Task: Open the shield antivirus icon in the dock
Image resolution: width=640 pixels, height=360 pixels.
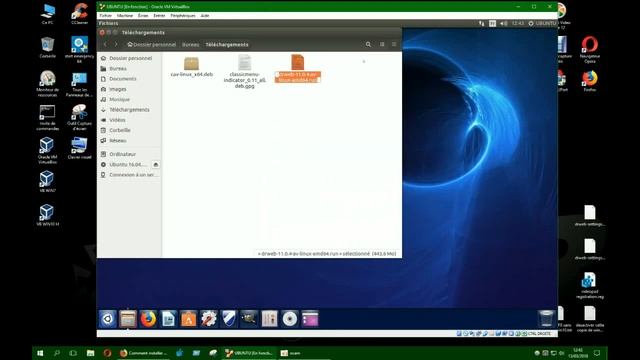Action: (x=229, y=319)
